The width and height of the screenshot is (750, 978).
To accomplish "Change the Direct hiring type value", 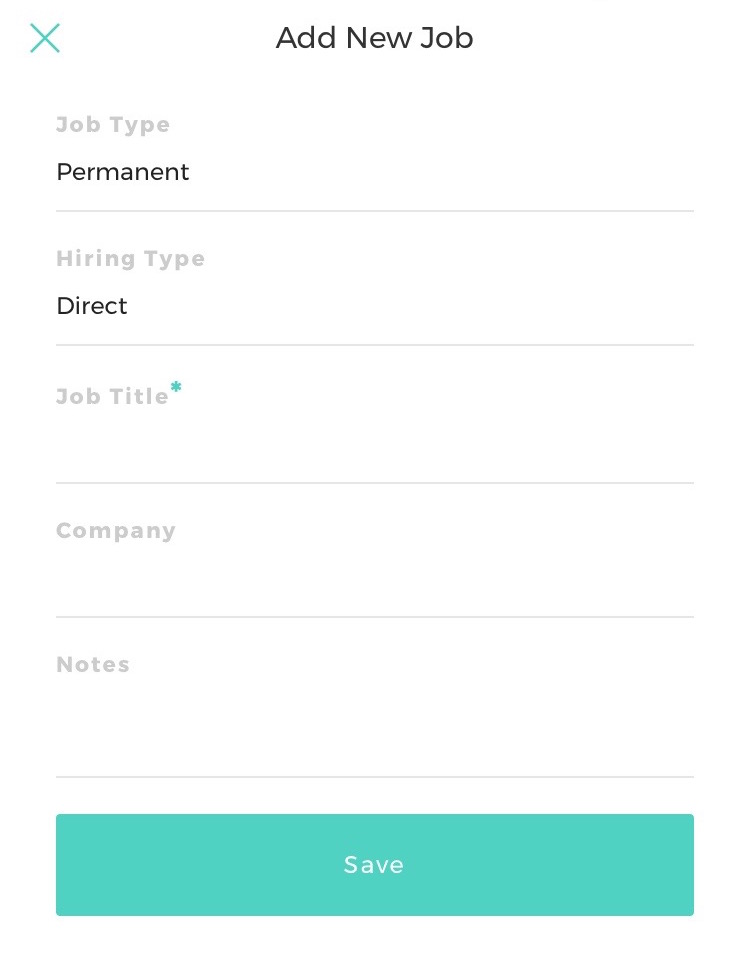I will (374, 306).
